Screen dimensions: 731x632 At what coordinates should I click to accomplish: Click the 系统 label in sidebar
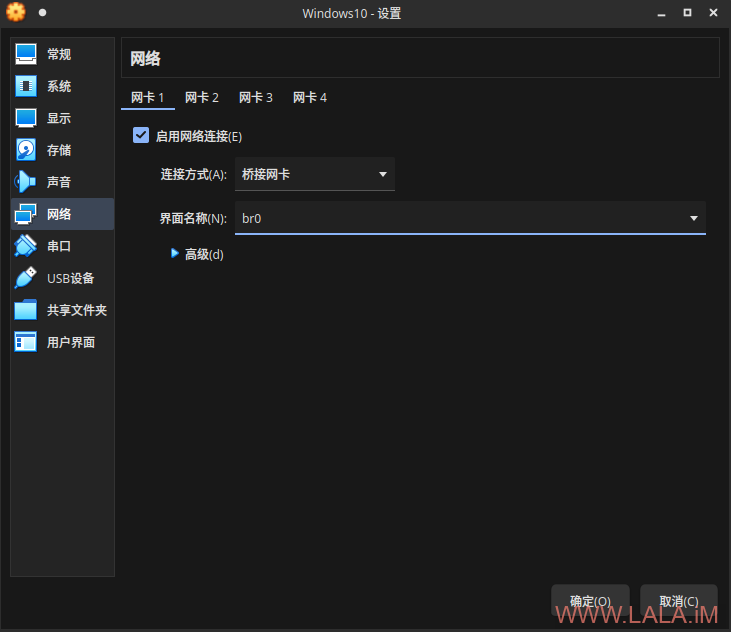tap(59, 86)
